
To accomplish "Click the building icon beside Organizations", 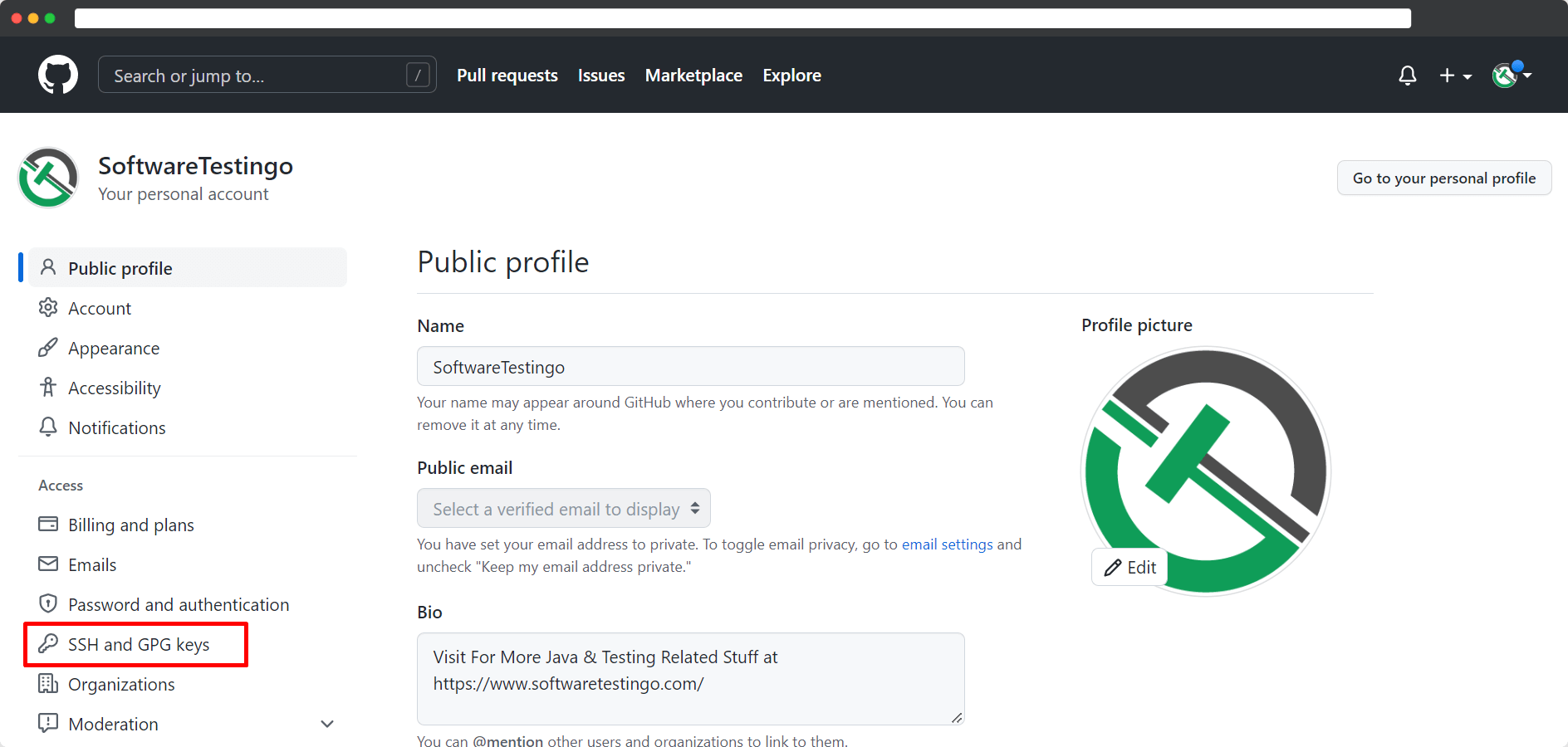I will coord(48,683).
